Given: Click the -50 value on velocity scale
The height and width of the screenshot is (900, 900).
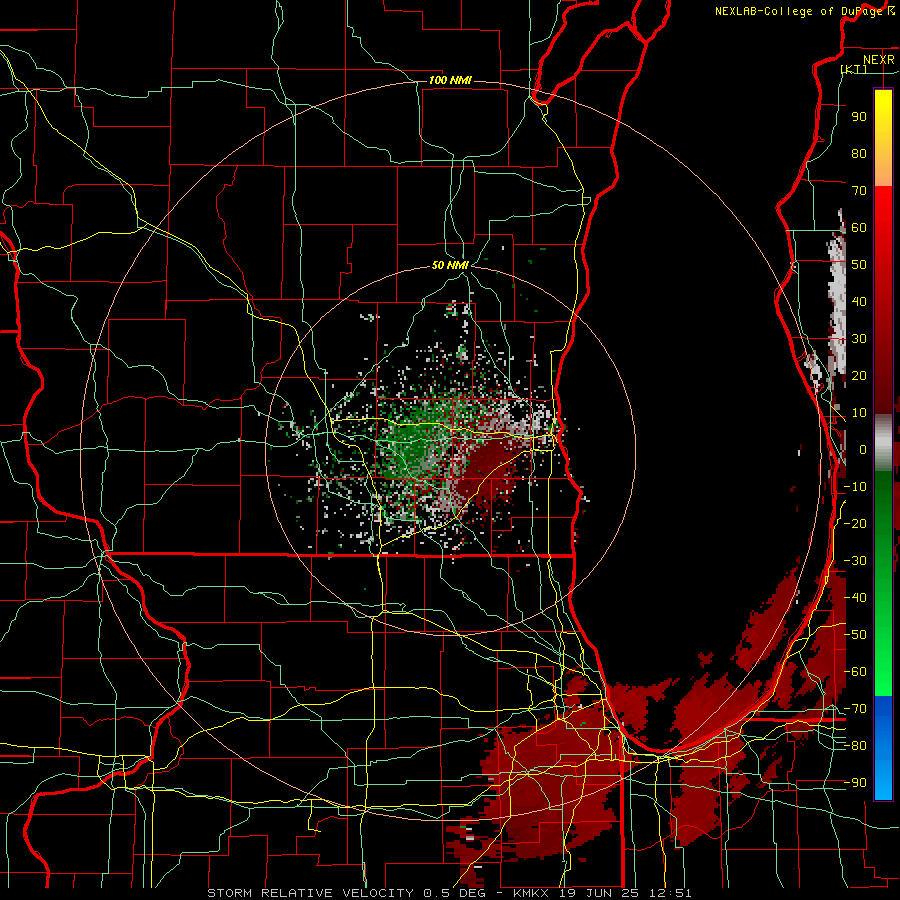Looking at the screenshot, I should click(x=855, y=635).
